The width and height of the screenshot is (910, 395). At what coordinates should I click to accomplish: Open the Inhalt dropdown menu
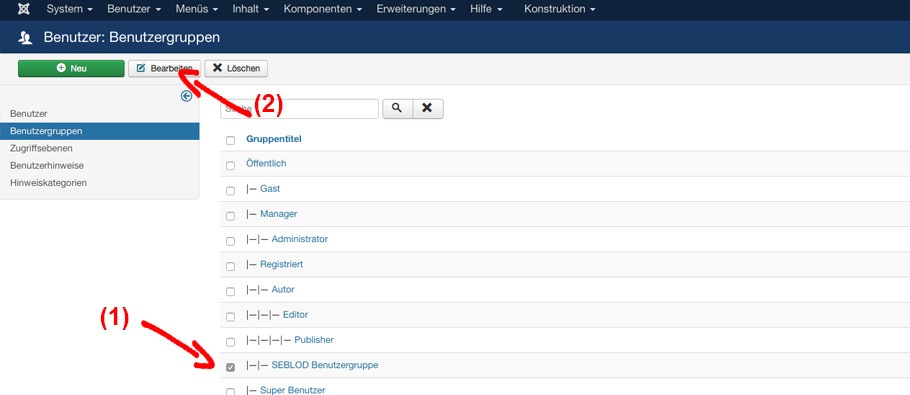tap(251, 9)
